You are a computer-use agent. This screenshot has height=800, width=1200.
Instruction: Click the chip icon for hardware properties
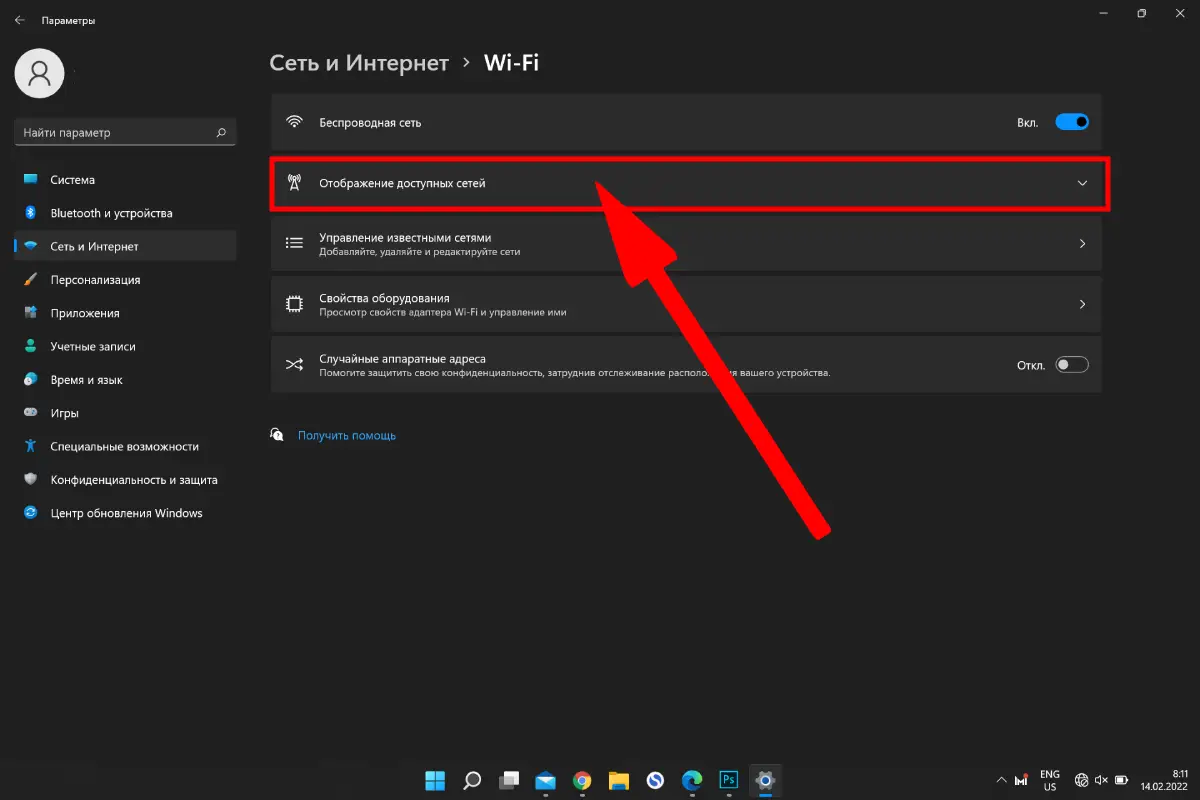294,304
